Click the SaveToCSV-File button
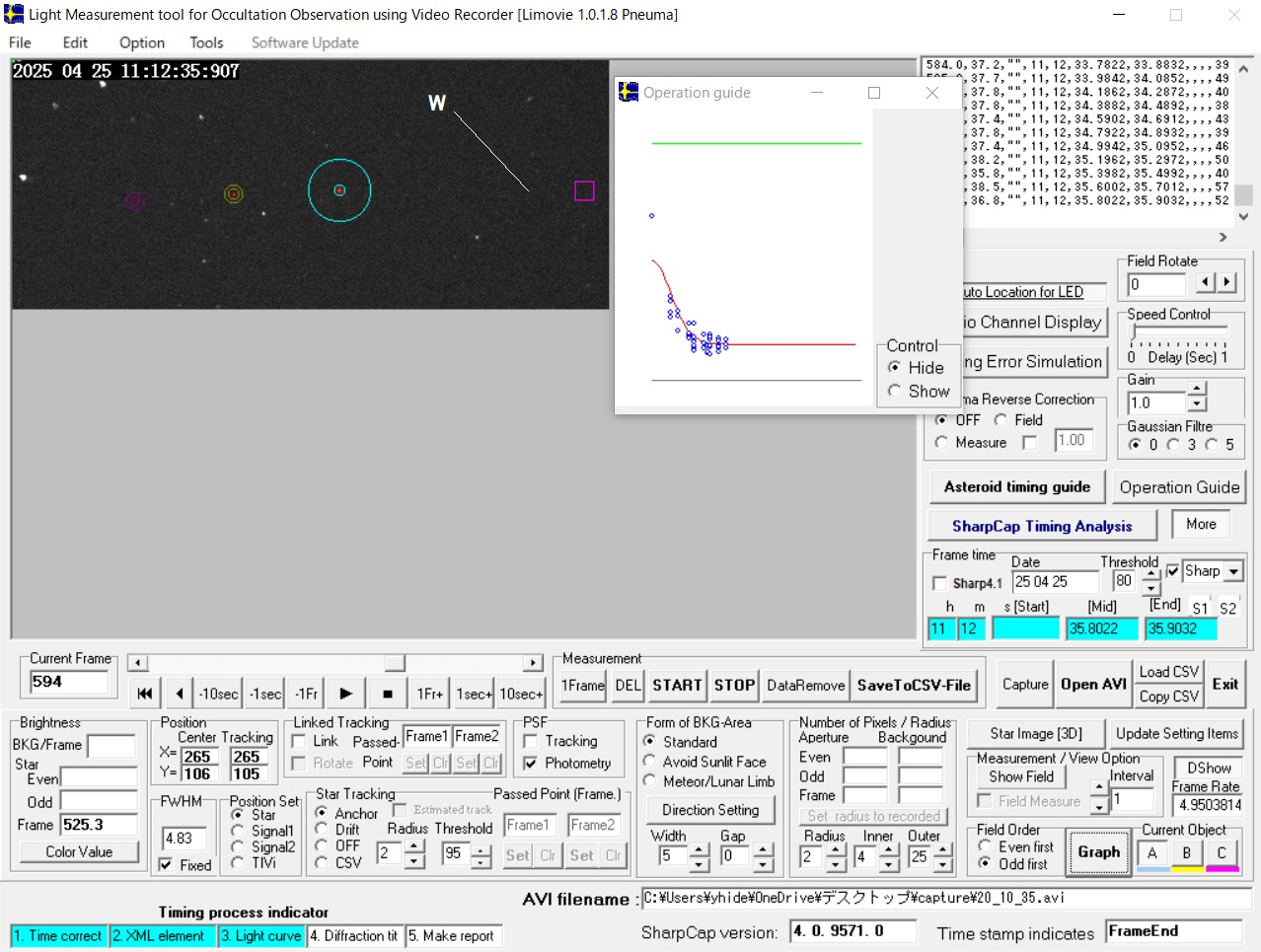This screenshot has width=1261, height=952. (914, 685)
